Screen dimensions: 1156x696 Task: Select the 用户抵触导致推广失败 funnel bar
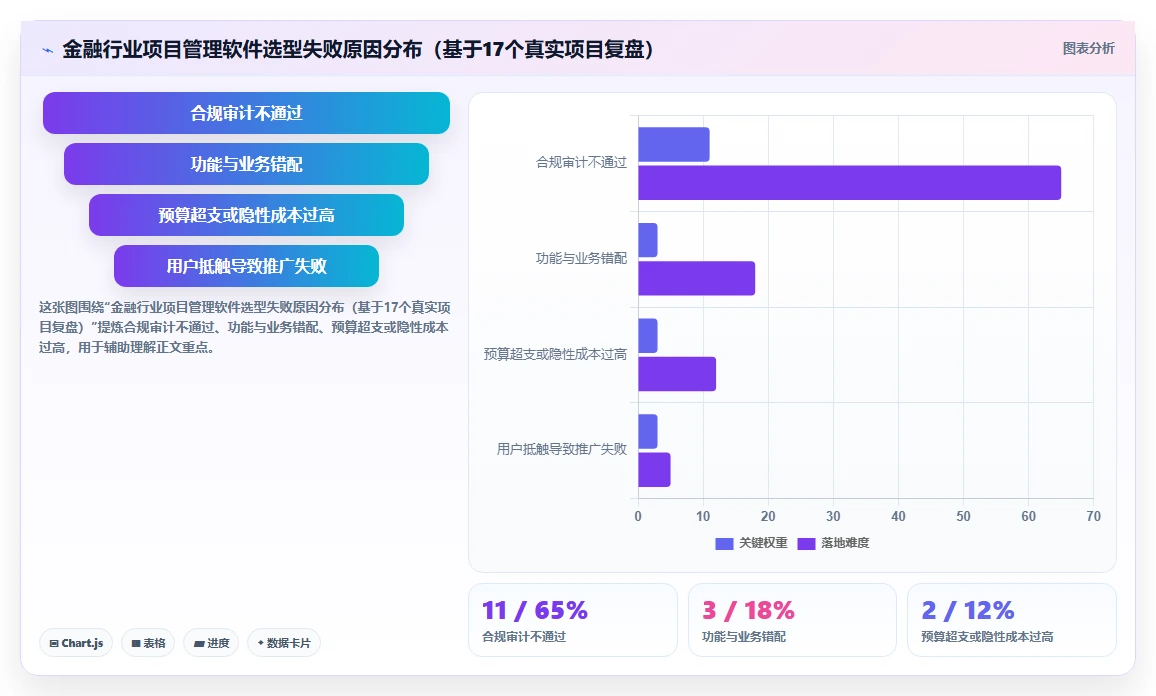[246, 265]
